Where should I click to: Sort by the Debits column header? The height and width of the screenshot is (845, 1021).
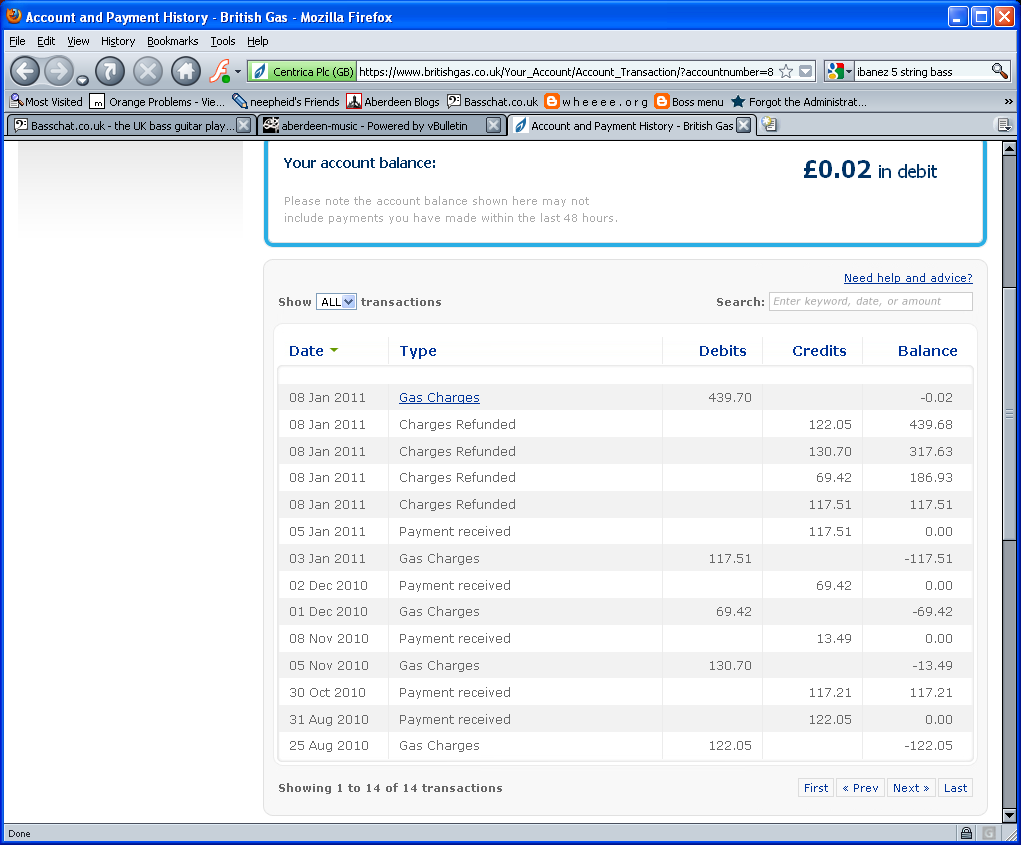(722, 351)
